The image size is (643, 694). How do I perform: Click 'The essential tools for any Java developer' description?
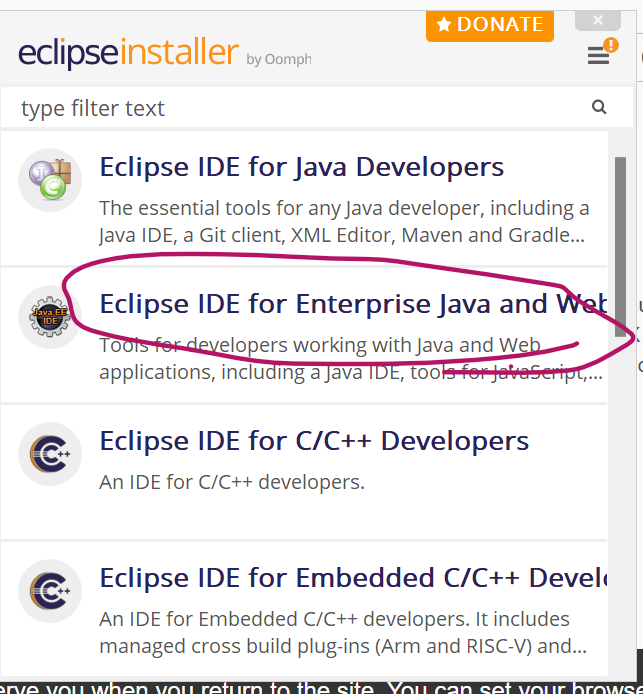tap(344, 222)
